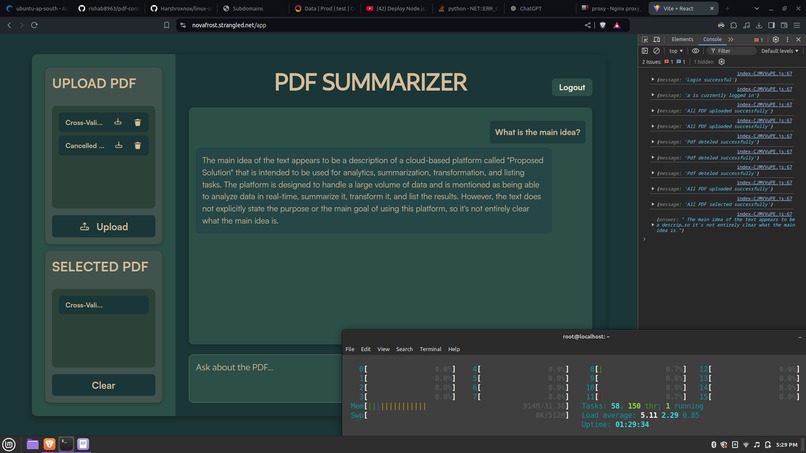Select the DevTools inspect element tool

[645, 40]
